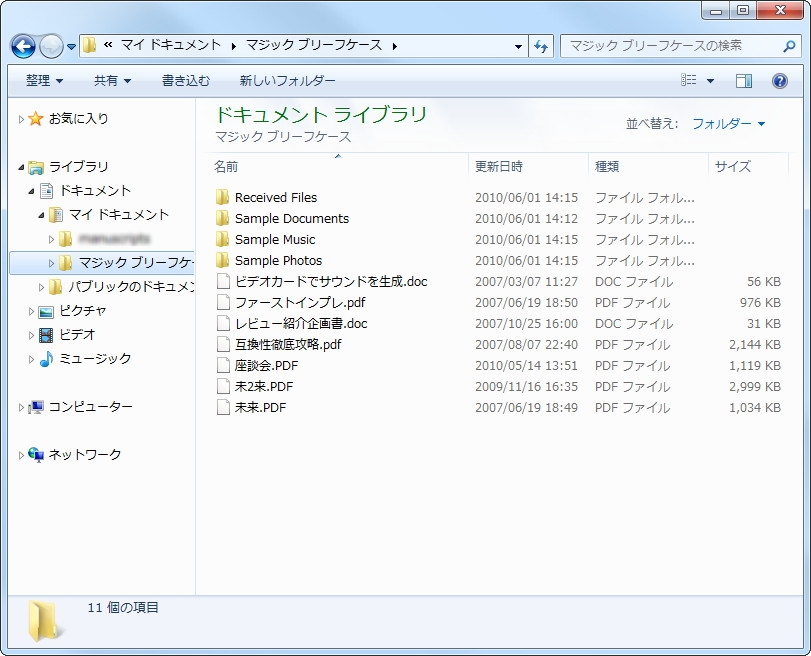Click the search magnifier icon
The image size is (811, 656).
[790, 46]
